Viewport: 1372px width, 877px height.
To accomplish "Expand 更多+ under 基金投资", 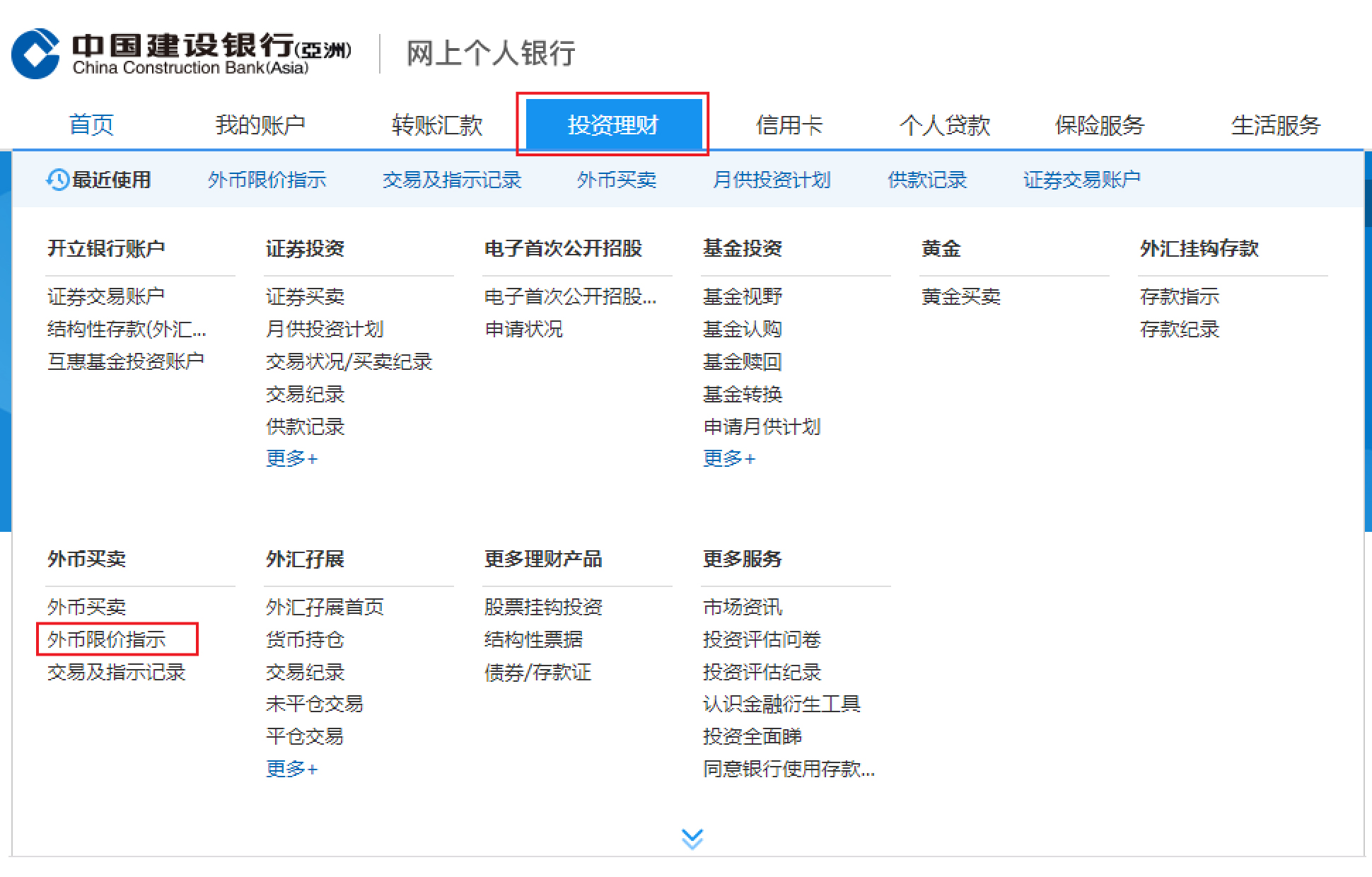I will tap(729, 458).
